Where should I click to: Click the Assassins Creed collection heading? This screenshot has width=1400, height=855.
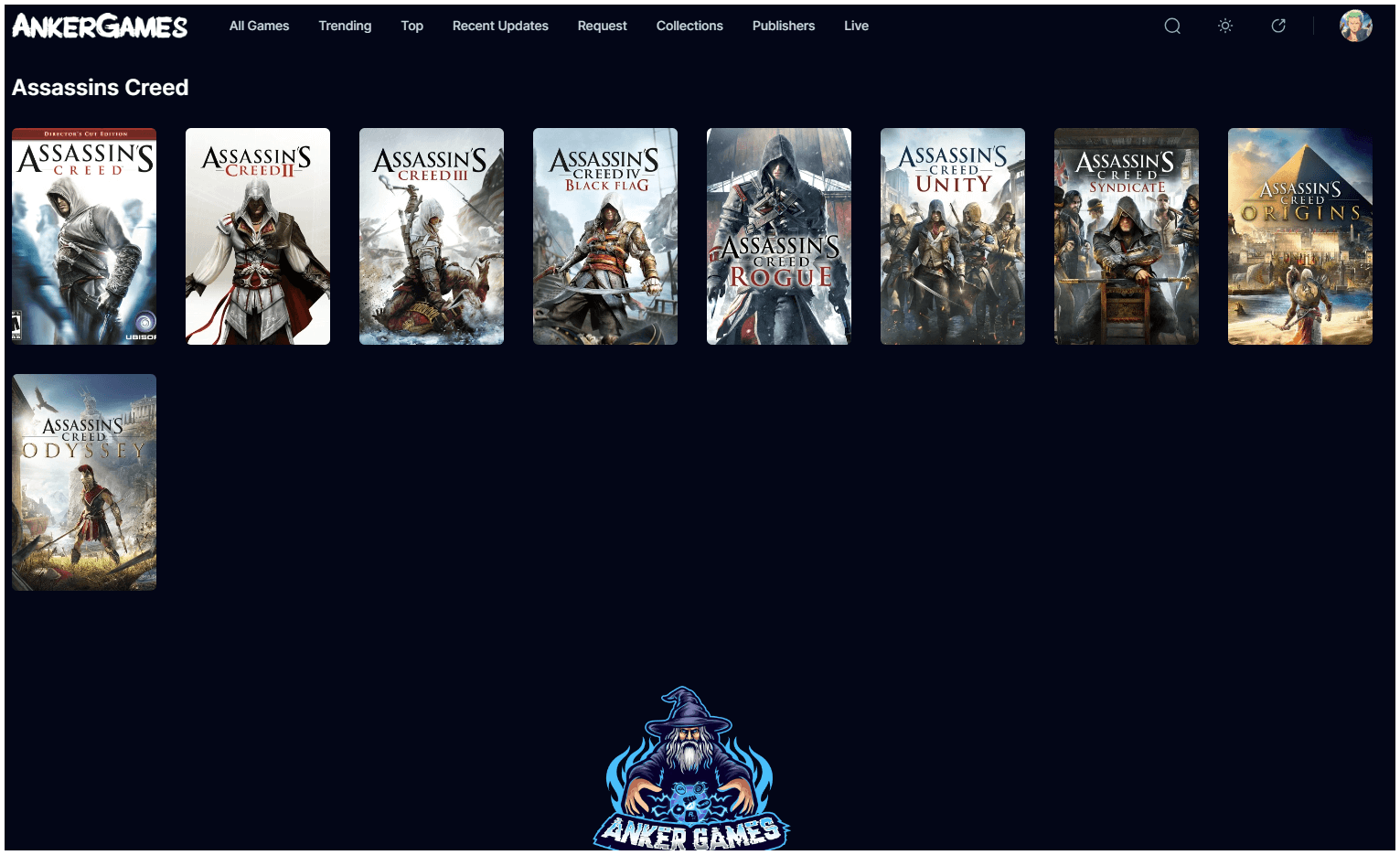point(101,87)
